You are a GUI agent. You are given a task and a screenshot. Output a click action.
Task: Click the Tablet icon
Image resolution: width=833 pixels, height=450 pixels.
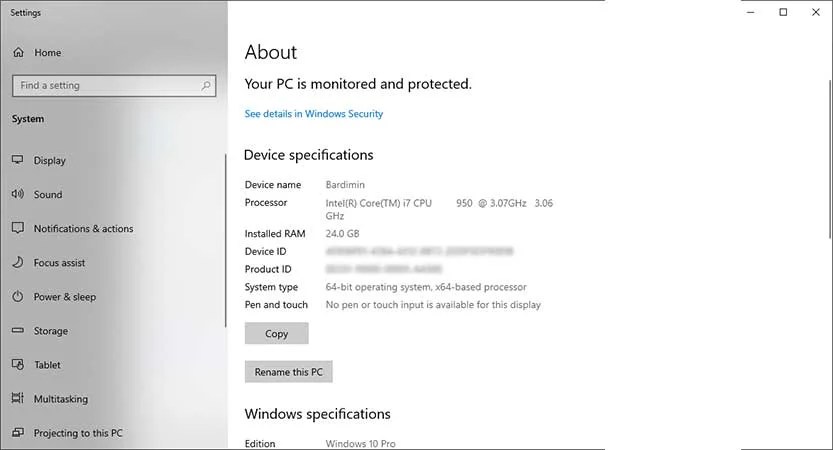18,364
